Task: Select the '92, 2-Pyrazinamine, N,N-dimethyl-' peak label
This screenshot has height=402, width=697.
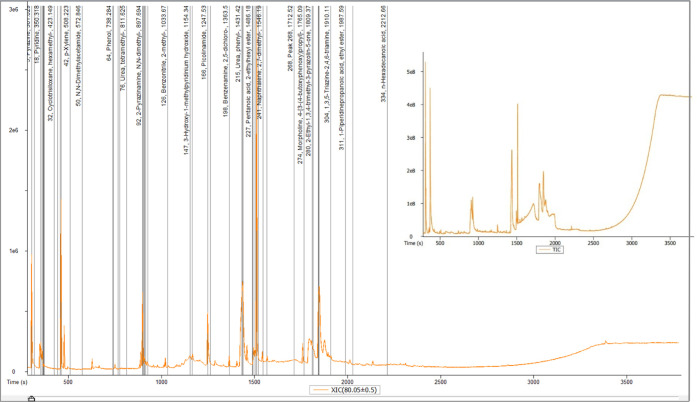Action: coord(139,64)
